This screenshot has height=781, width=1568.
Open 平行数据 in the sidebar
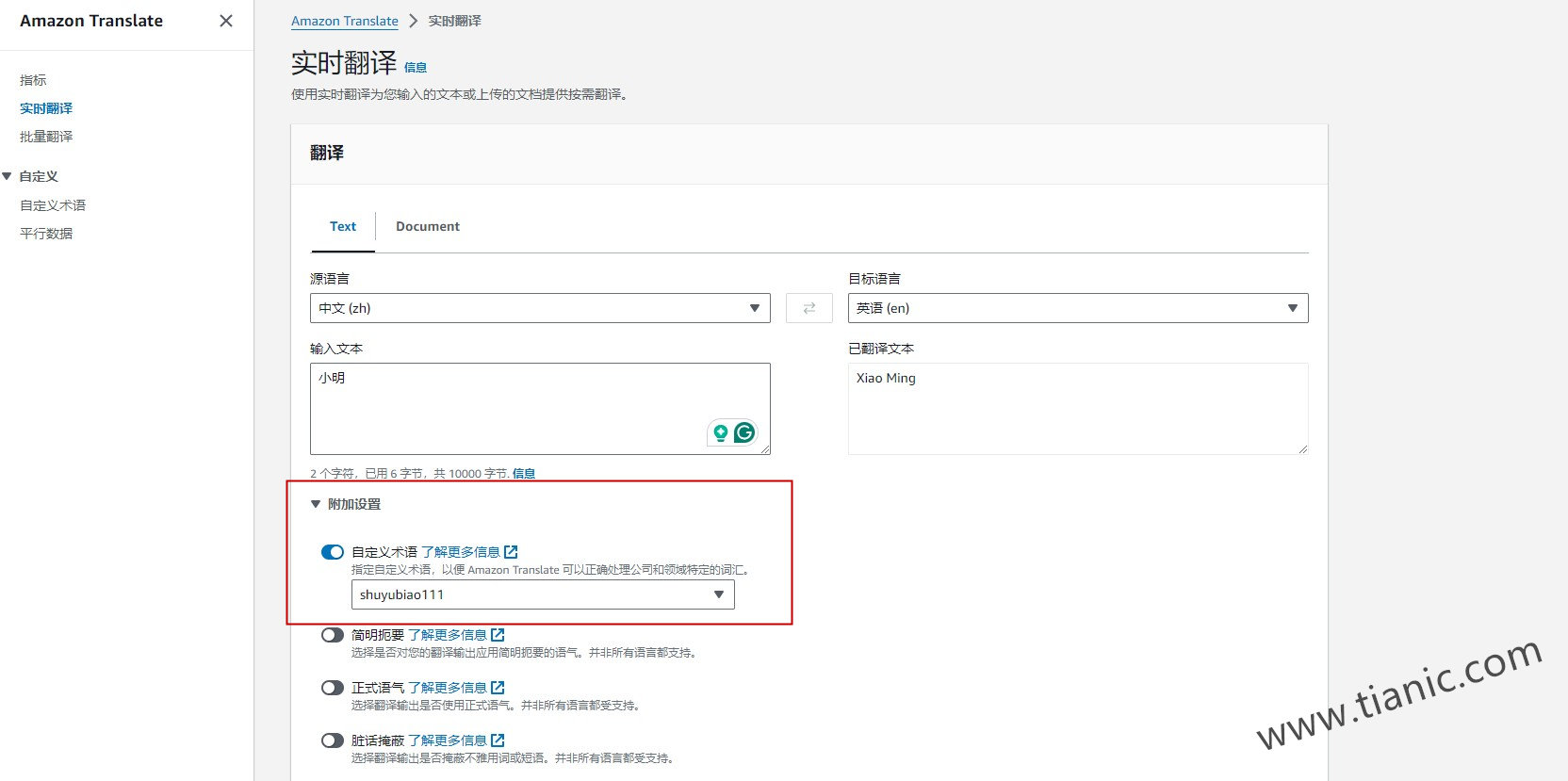click(x=46, y=233)
